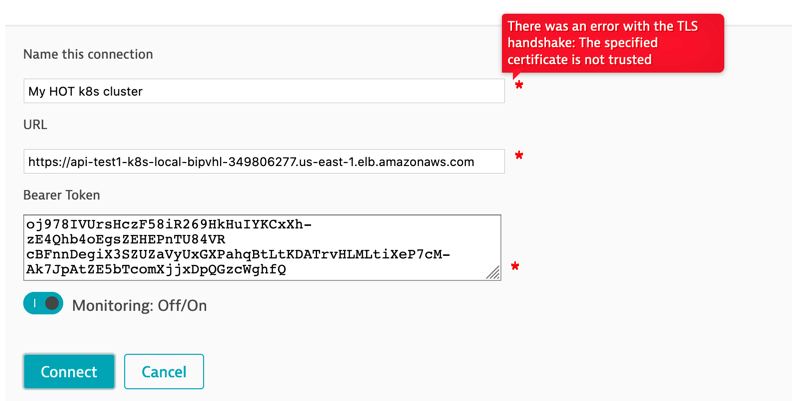Focus the 'My HOT k8s cluster' name field
Viewport: 792px width, 401px height.
tap(264, 91)
